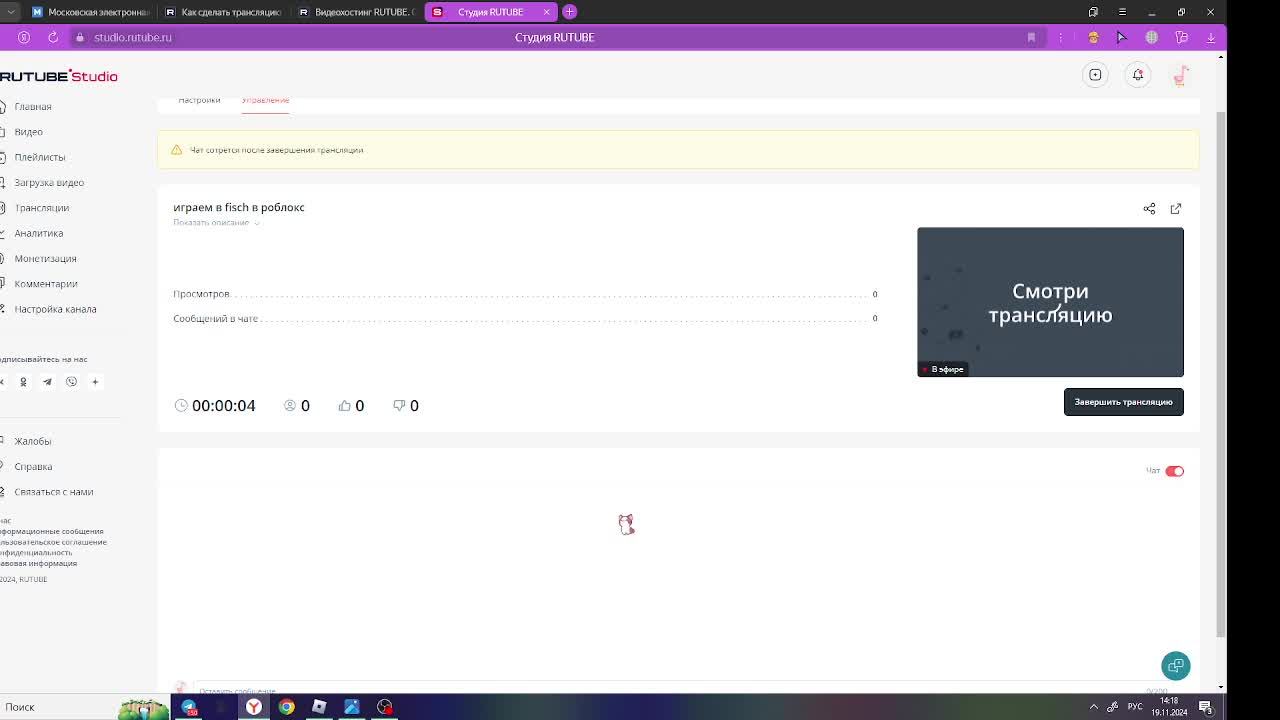Image resolution: width=1280 pixels, height=720 pixels.
Task: Switch to Как сделать трансляцию browser tab
Action: 223,12
